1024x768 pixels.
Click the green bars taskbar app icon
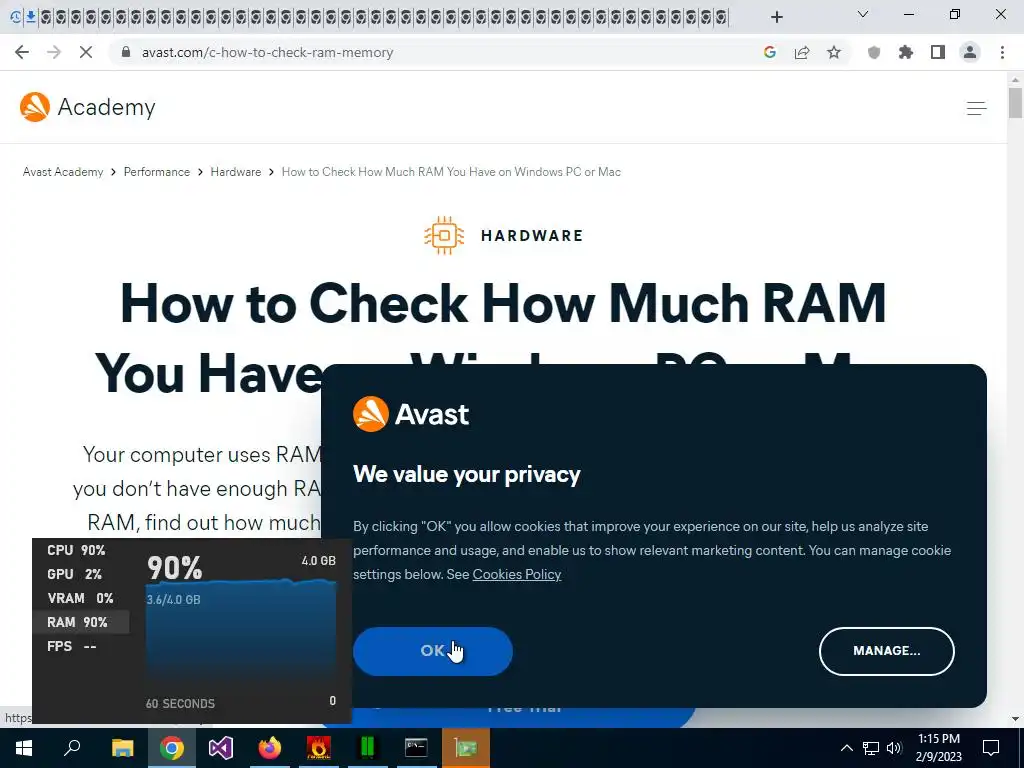[368, 748]
